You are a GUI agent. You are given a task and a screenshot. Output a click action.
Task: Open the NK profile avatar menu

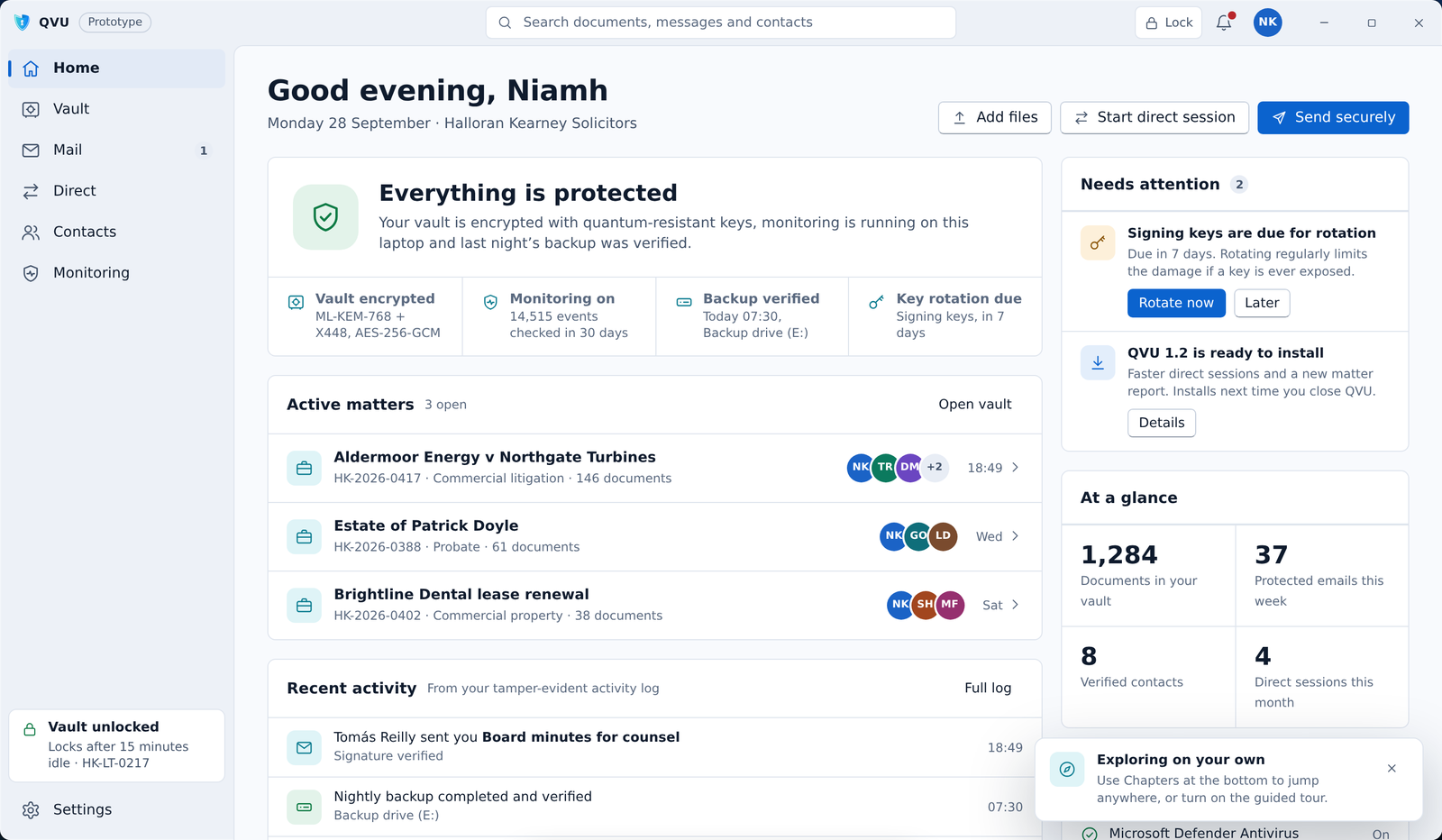(x=1268, y=23)
